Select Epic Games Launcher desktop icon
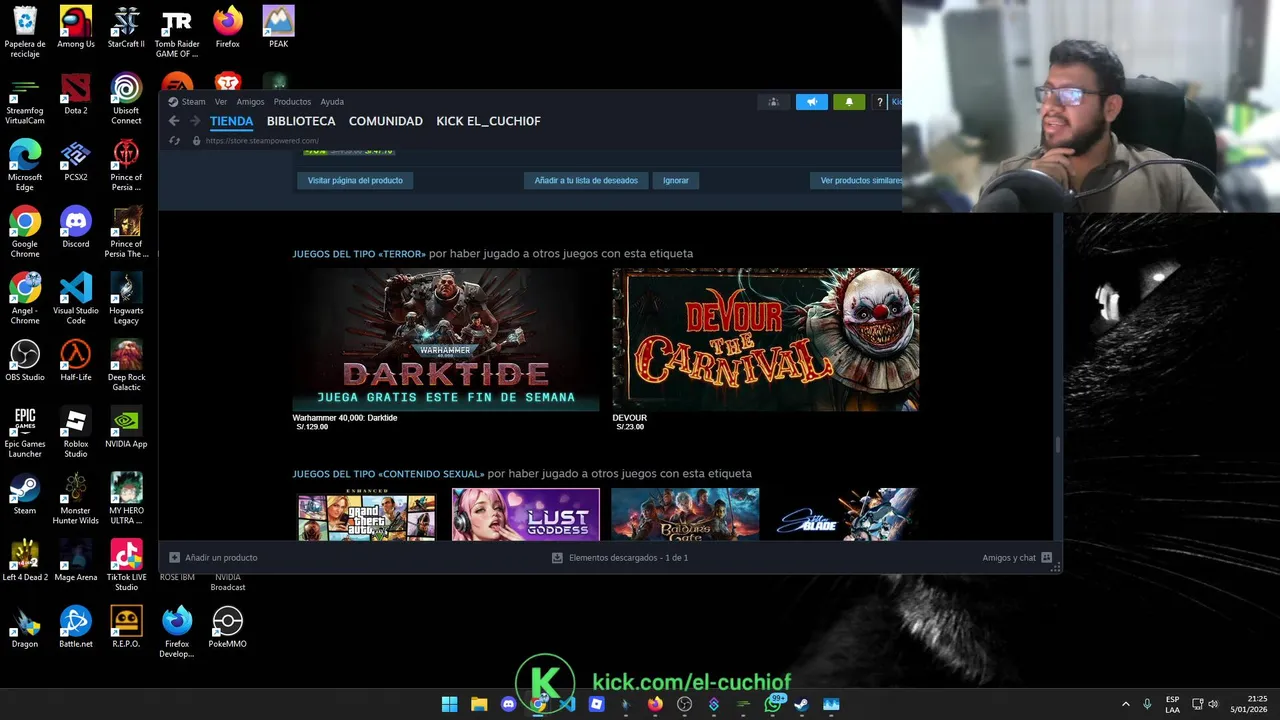1280x720 pixels. click(25, 433)
